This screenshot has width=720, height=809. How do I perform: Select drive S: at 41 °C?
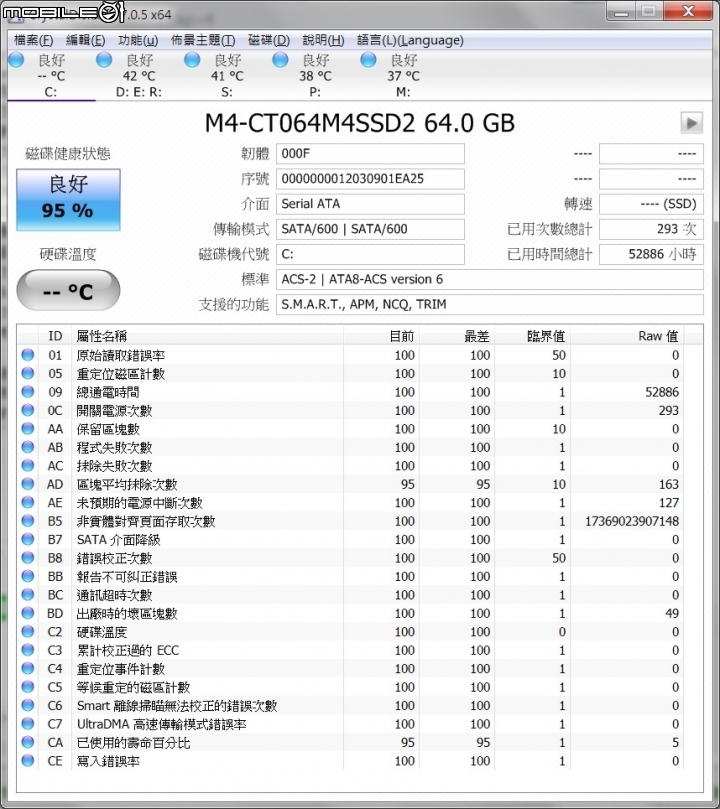227,76
